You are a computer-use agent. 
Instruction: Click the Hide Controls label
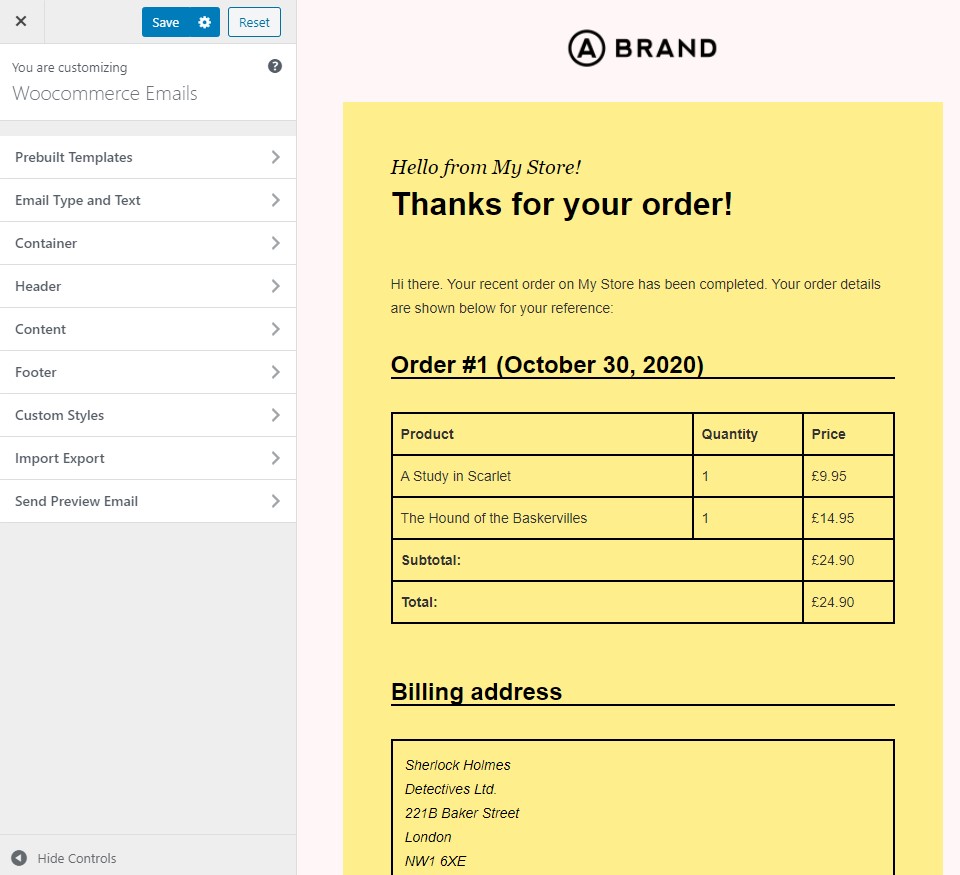pyautogui.click(x=77, y=858)
